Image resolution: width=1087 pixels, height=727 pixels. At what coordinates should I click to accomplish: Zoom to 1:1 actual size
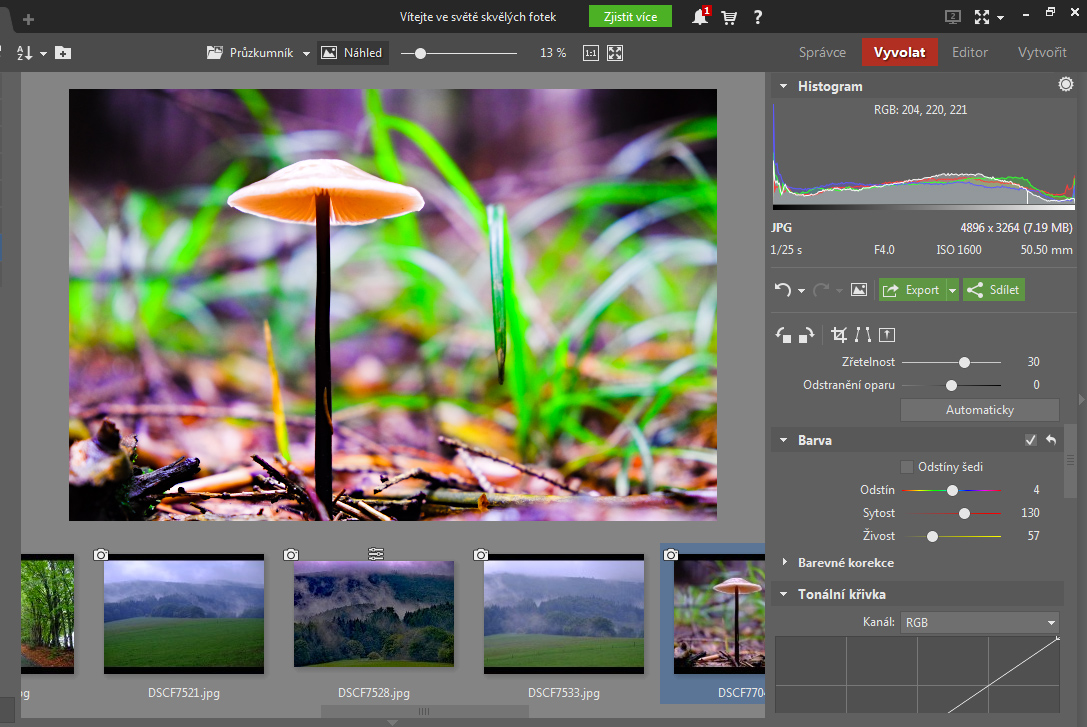(590, 53)
